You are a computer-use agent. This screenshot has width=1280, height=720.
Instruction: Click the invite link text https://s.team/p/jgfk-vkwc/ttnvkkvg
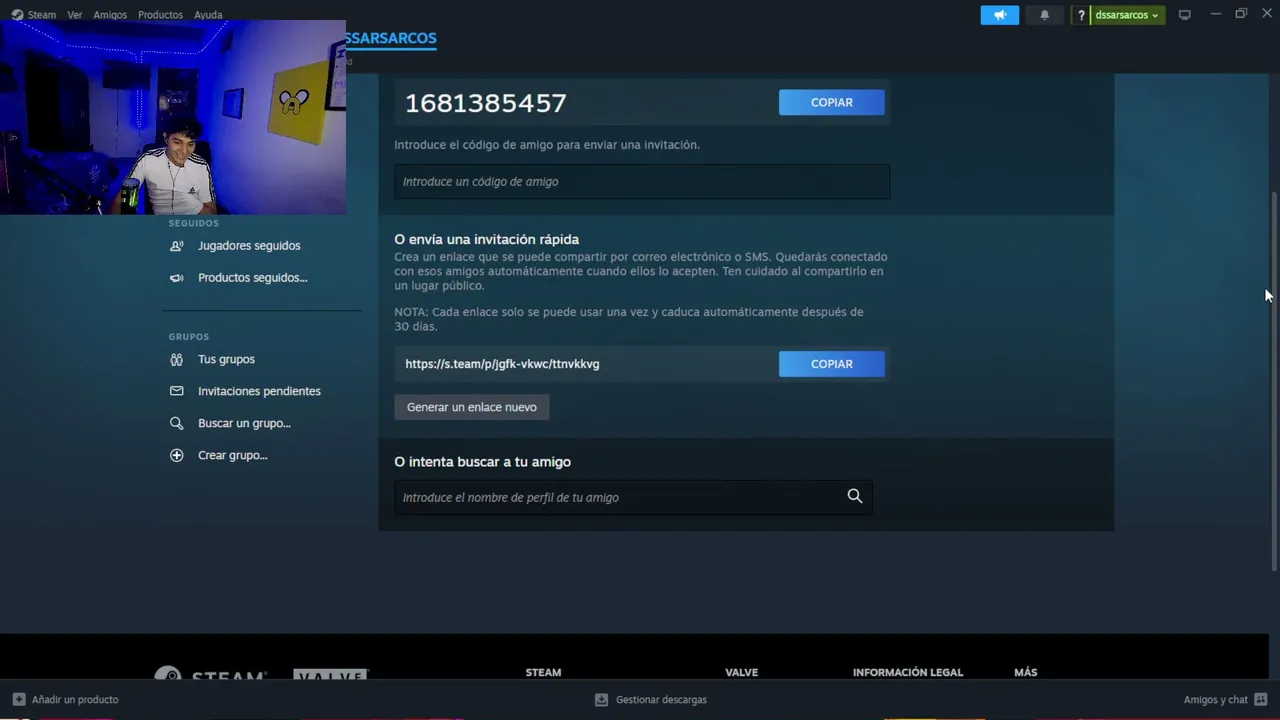[502, 364]
